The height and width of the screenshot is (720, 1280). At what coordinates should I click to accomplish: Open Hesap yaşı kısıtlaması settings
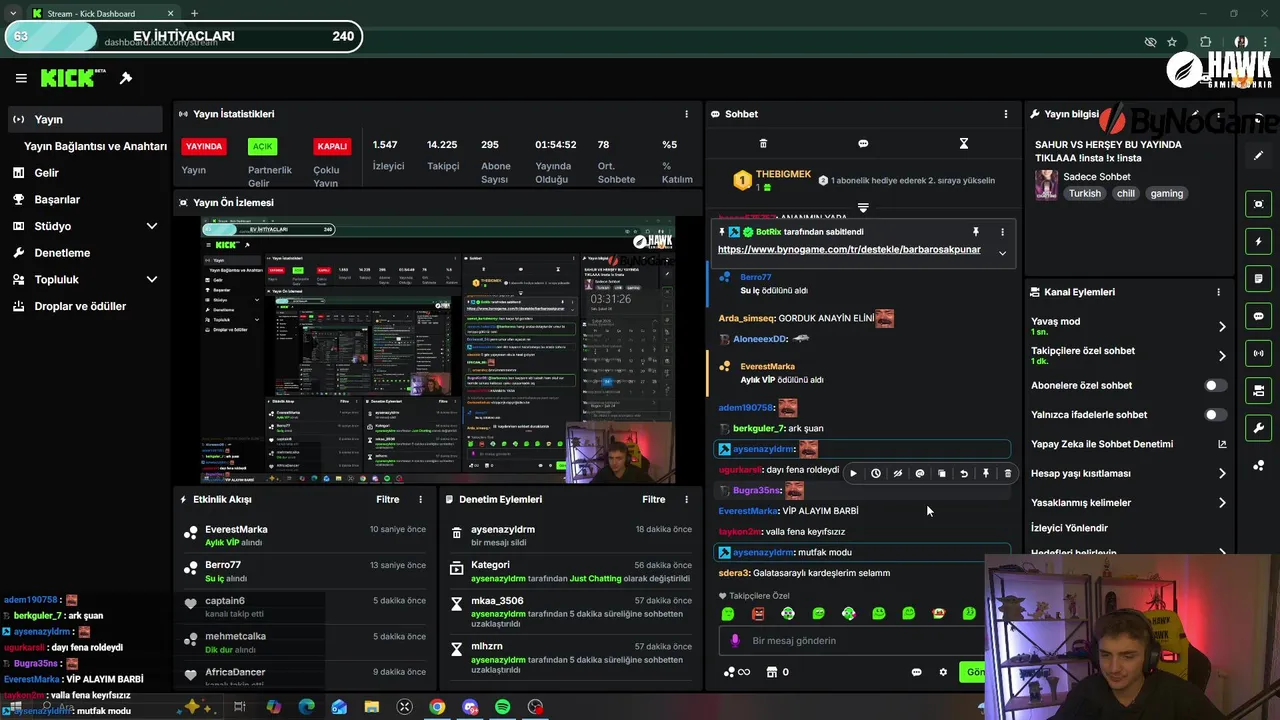coord(1128,473)
